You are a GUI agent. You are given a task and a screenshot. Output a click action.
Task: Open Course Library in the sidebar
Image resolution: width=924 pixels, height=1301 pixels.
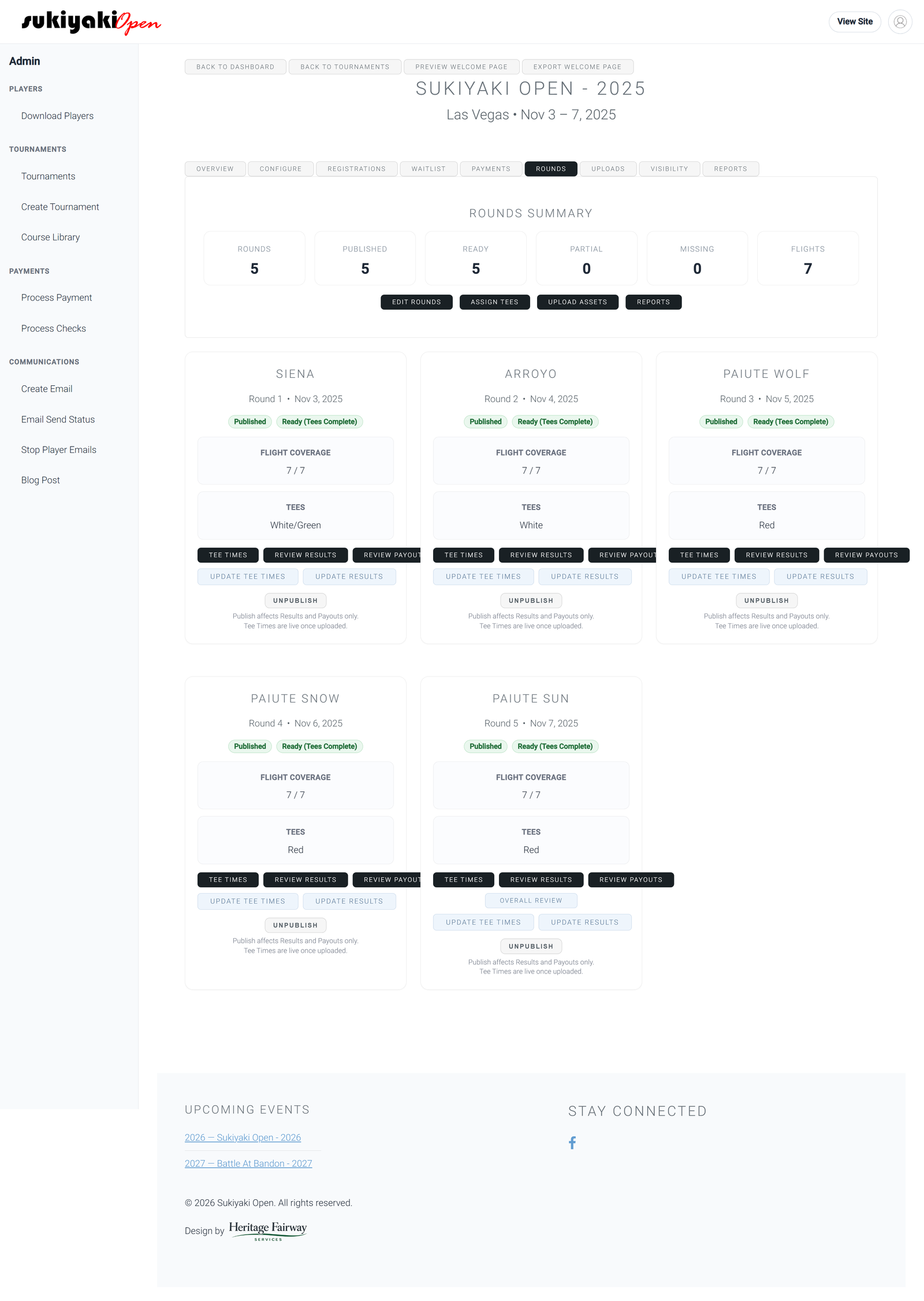50,237
